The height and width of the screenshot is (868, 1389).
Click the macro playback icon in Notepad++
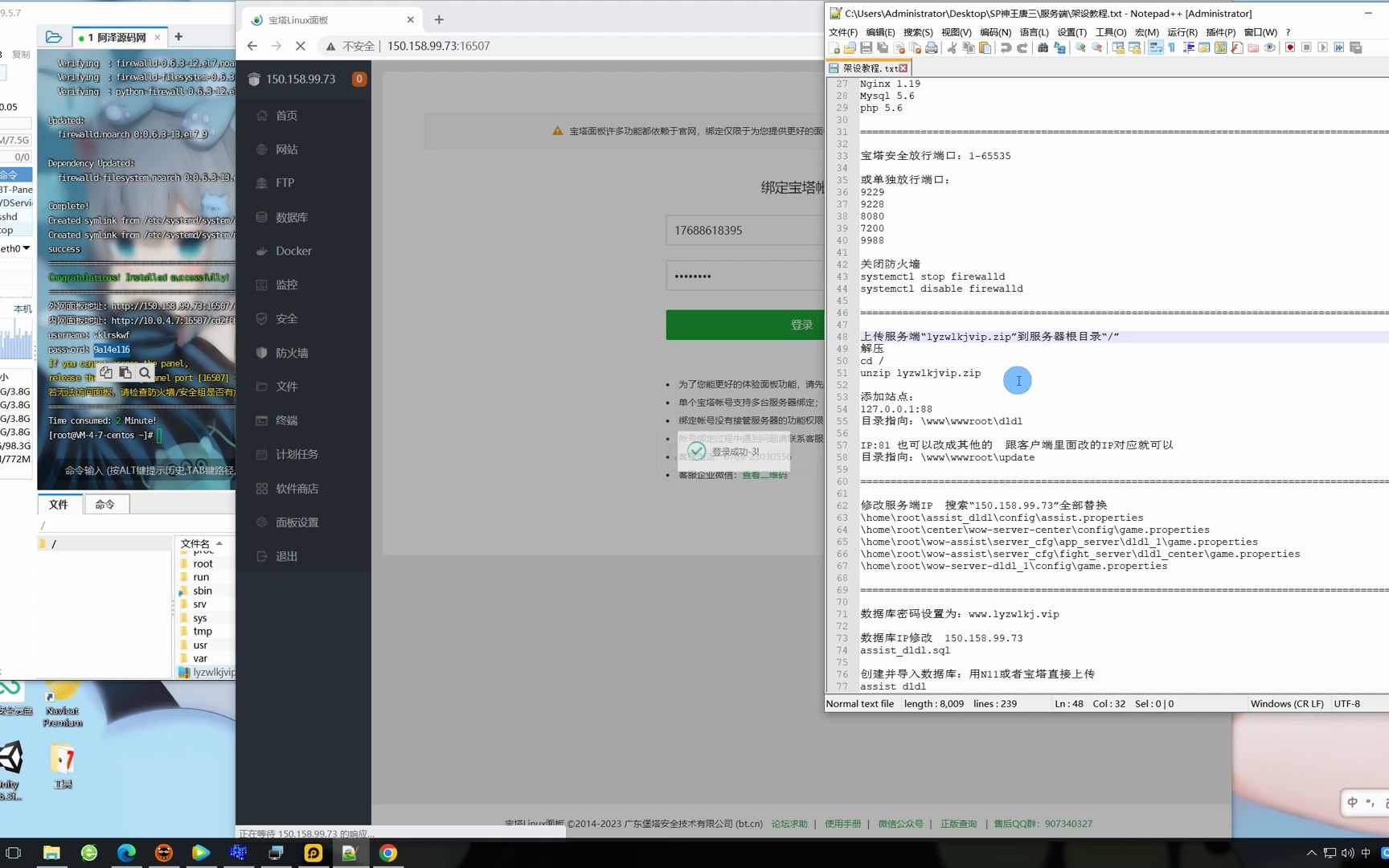point(1322,48)
